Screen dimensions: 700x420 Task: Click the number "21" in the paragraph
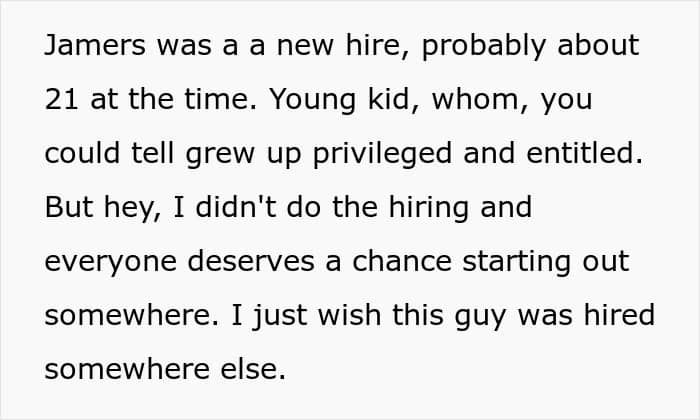click(62, 99)
